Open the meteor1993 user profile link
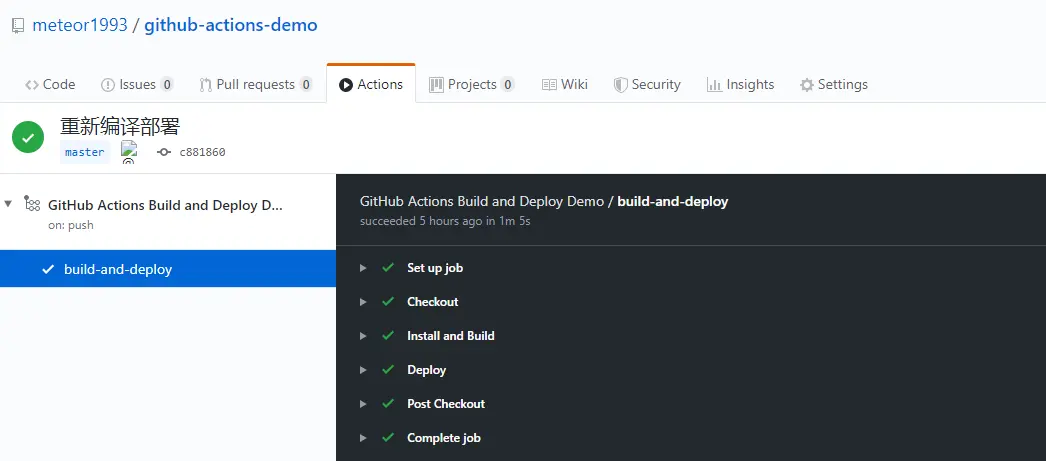This screenshot has height=461, width=1046. 80,25
